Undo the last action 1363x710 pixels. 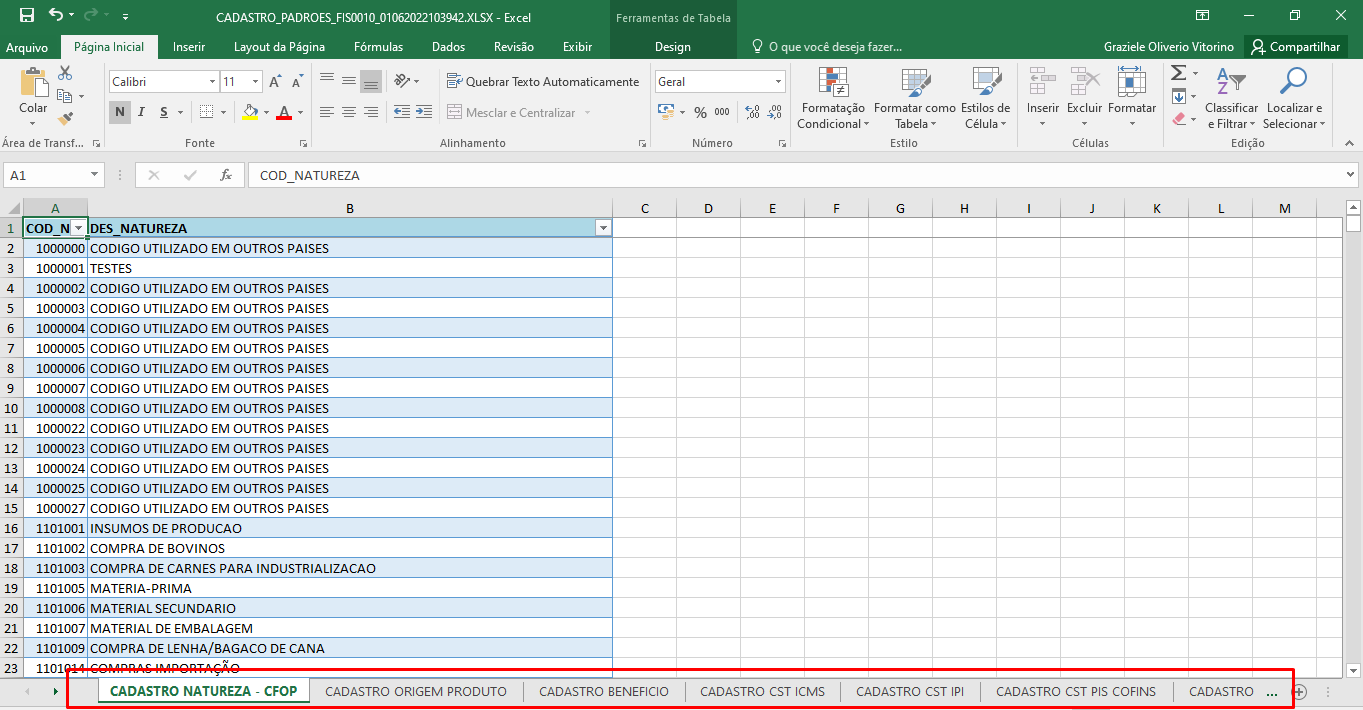pos(56,15)
